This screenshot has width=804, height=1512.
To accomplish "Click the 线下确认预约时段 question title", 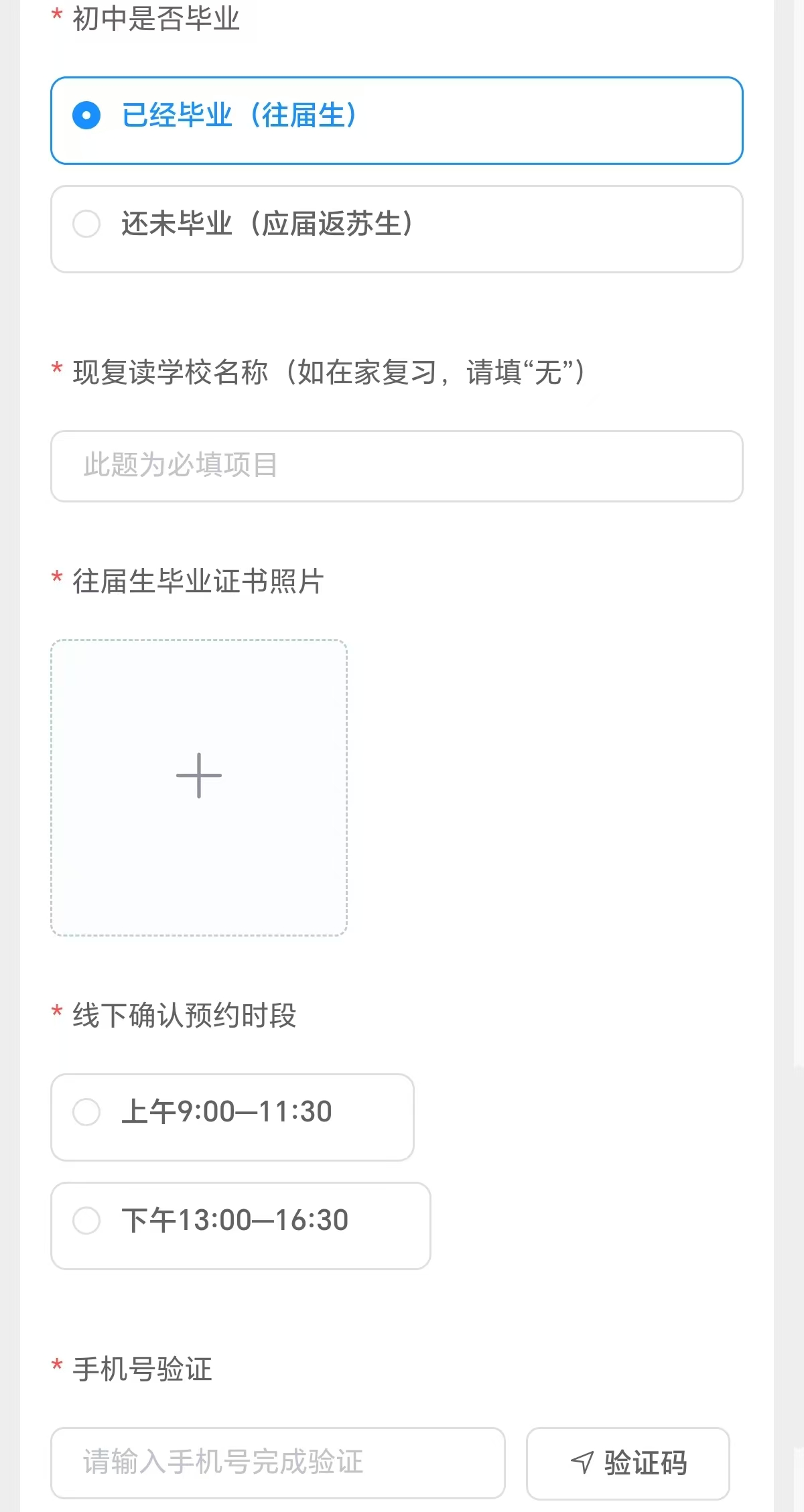I will (184, 1016).
